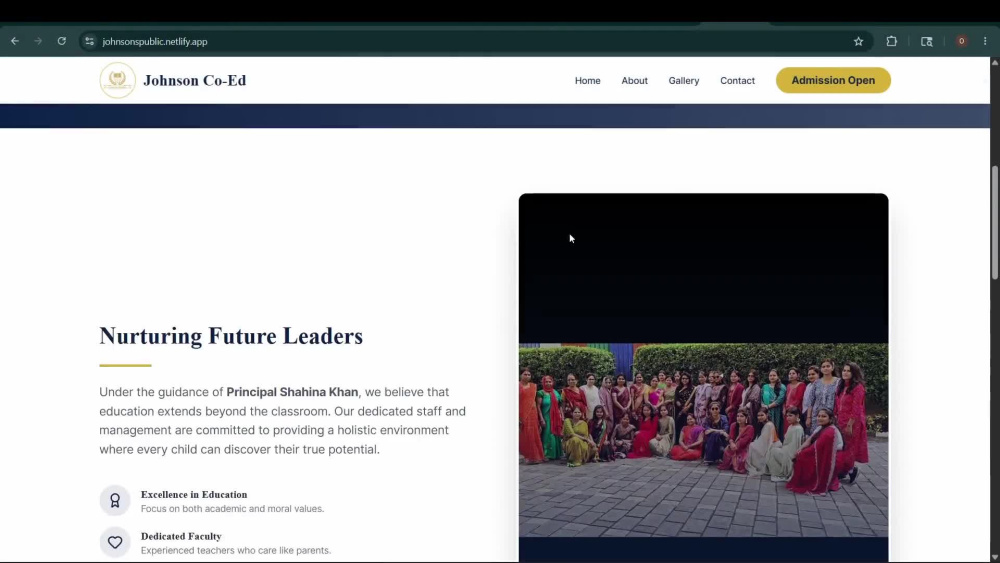The height and width of the screenshot is (563, 1000).
Task: Open the browser extensions puzzle icon
Action: (x=892, y=41)
